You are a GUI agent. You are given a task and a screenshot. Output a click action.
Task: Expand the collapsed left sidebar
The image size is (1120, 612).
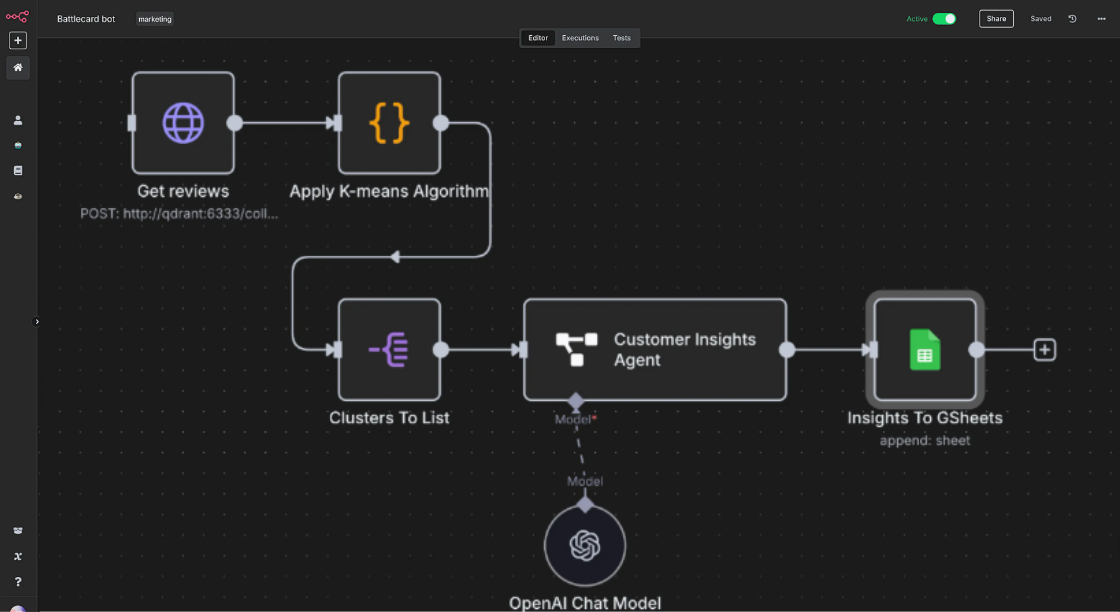[37, 321]
